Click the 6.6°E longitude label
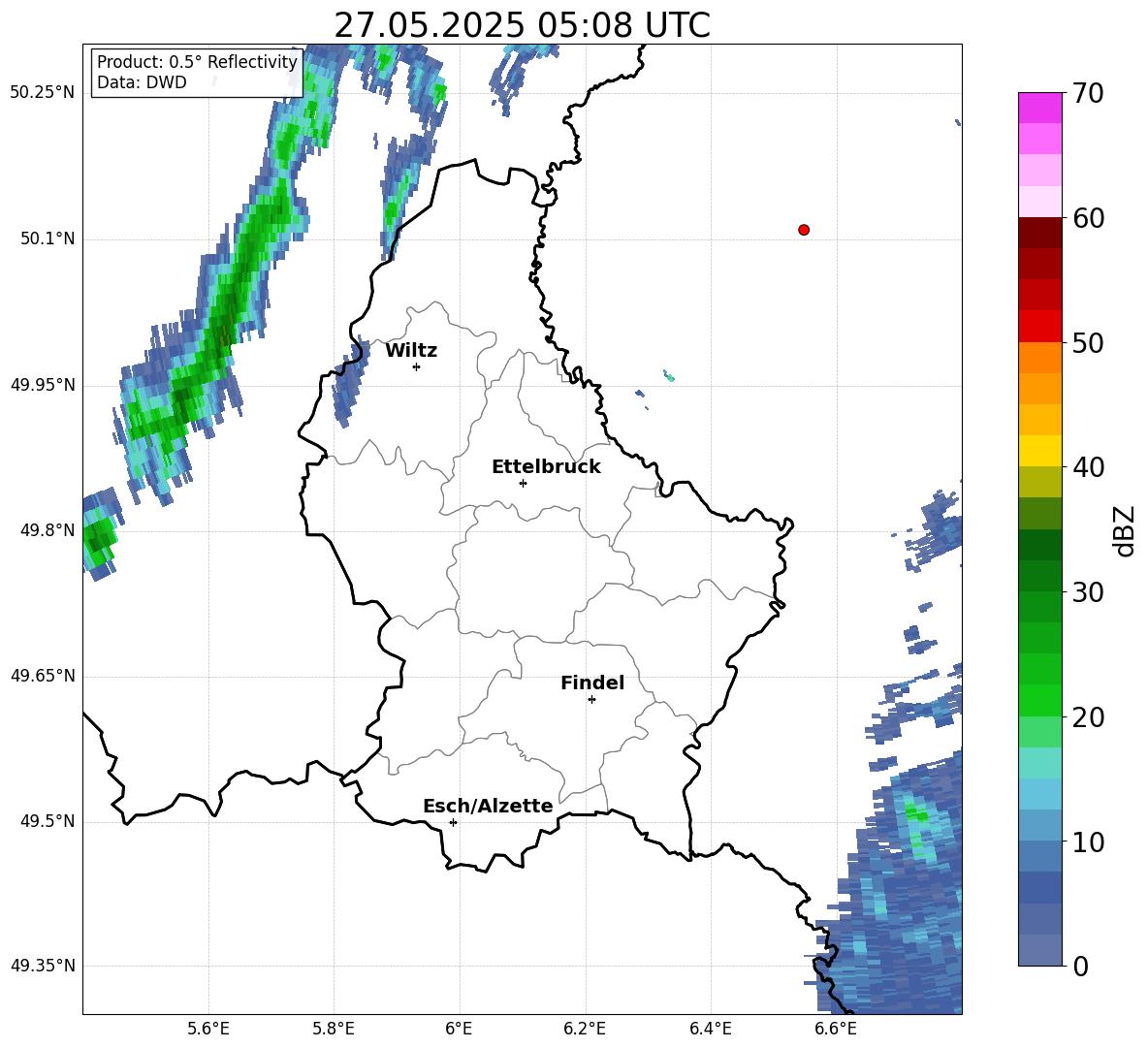The image size is (1148, 1048). (836, 1029)
